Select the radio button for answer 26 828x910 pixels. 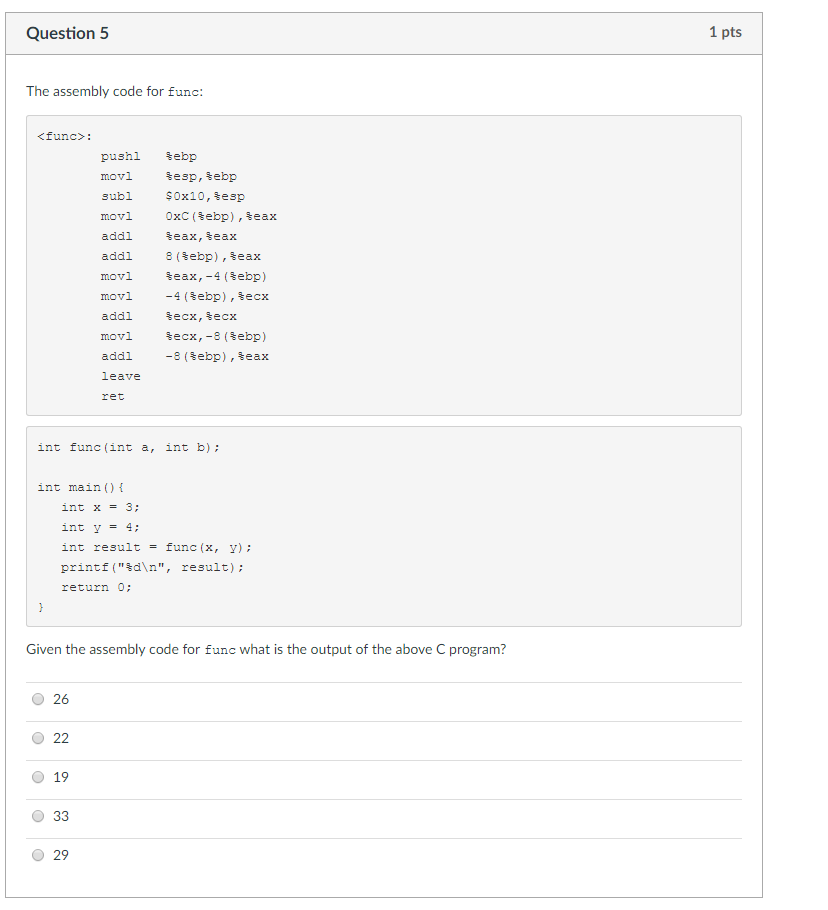pyautogui.click(x=39, y=700)
